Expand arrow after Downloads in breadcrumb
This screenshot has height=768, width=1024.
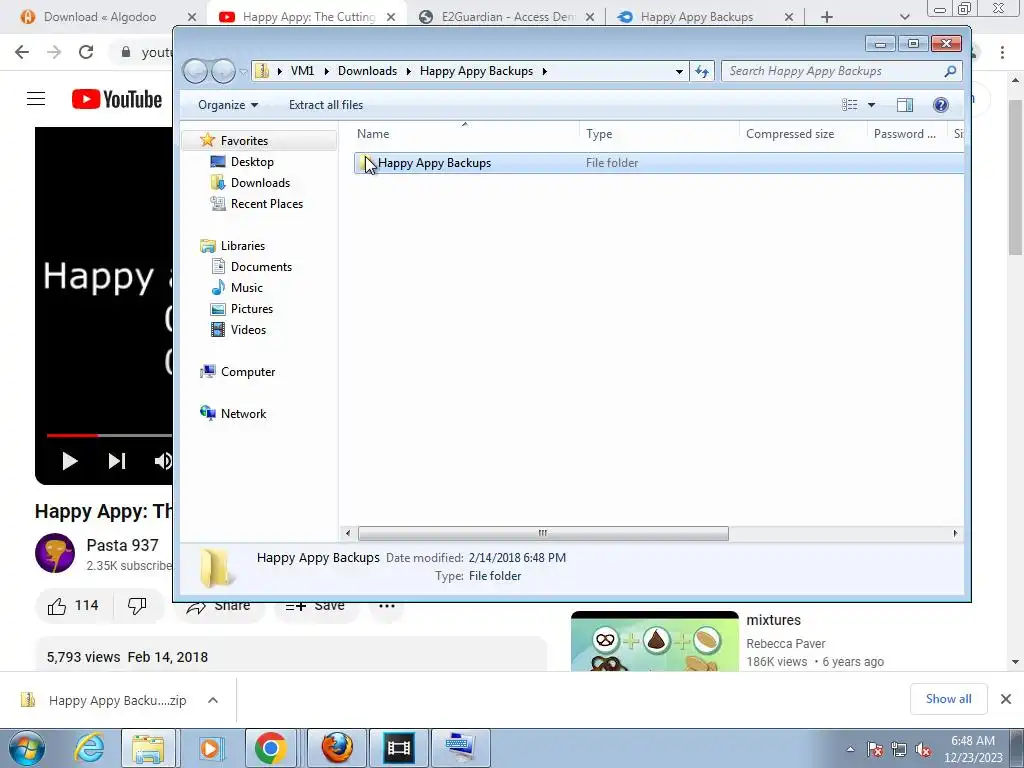click(x=409, y=71)
